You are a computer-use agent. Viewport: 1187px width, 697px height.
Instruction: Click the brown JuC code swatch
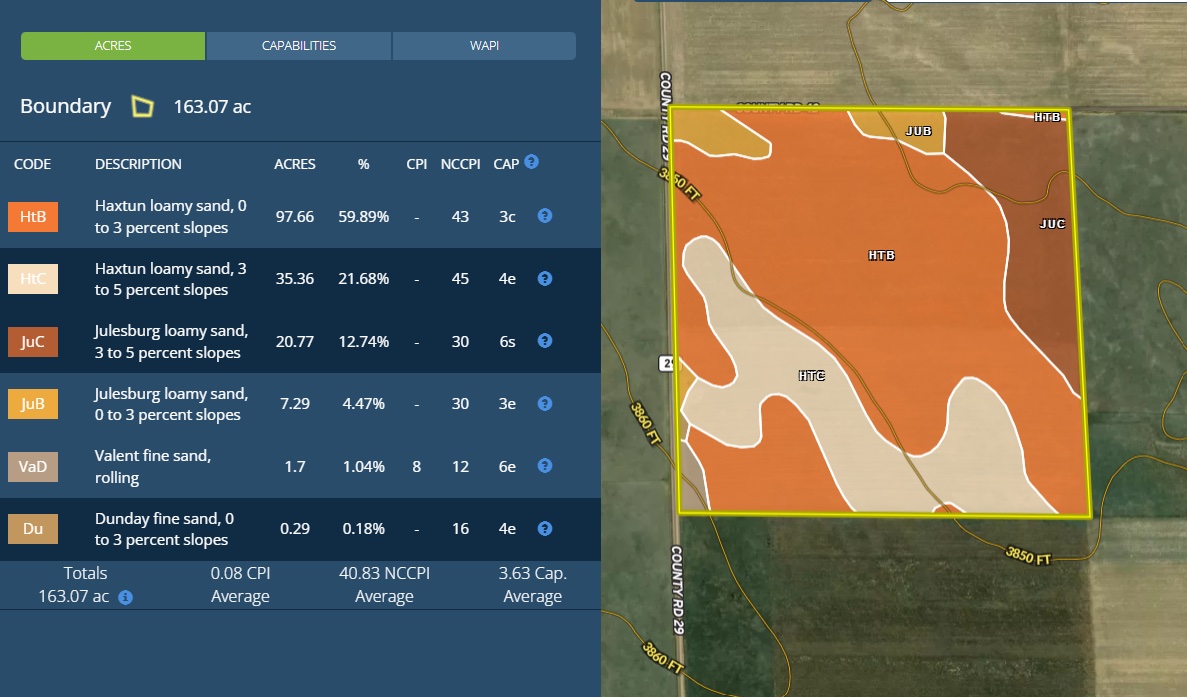pyautogui.click(x=33, y=342)
